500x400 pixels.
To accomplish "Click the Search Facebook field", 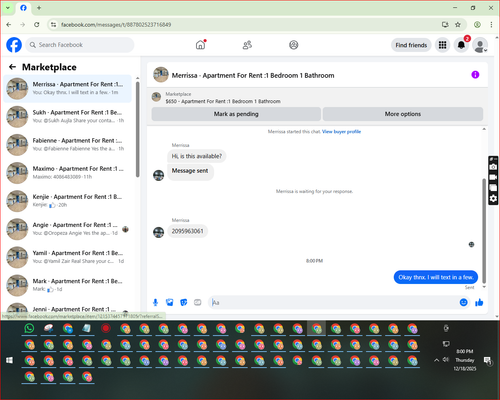I will pos(80,45).
